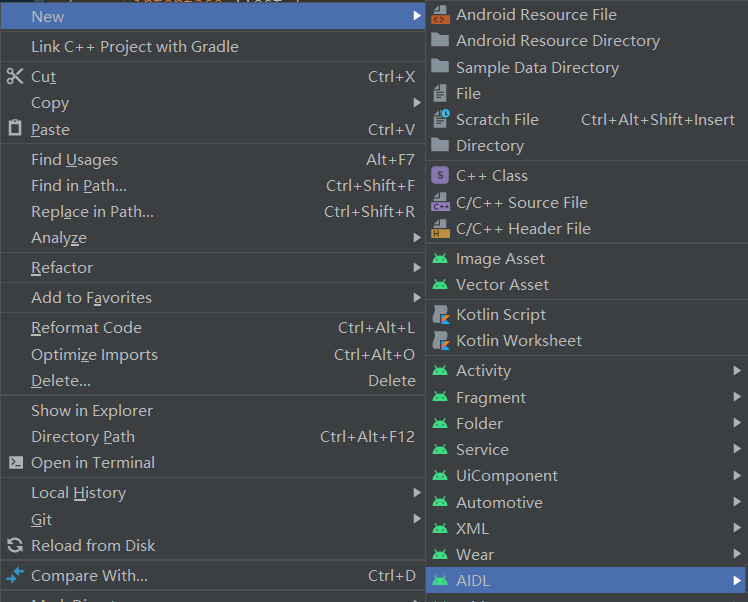Click the Sample Data Directory folder icon
748x602 pixels.
click(x=440, y=66)
